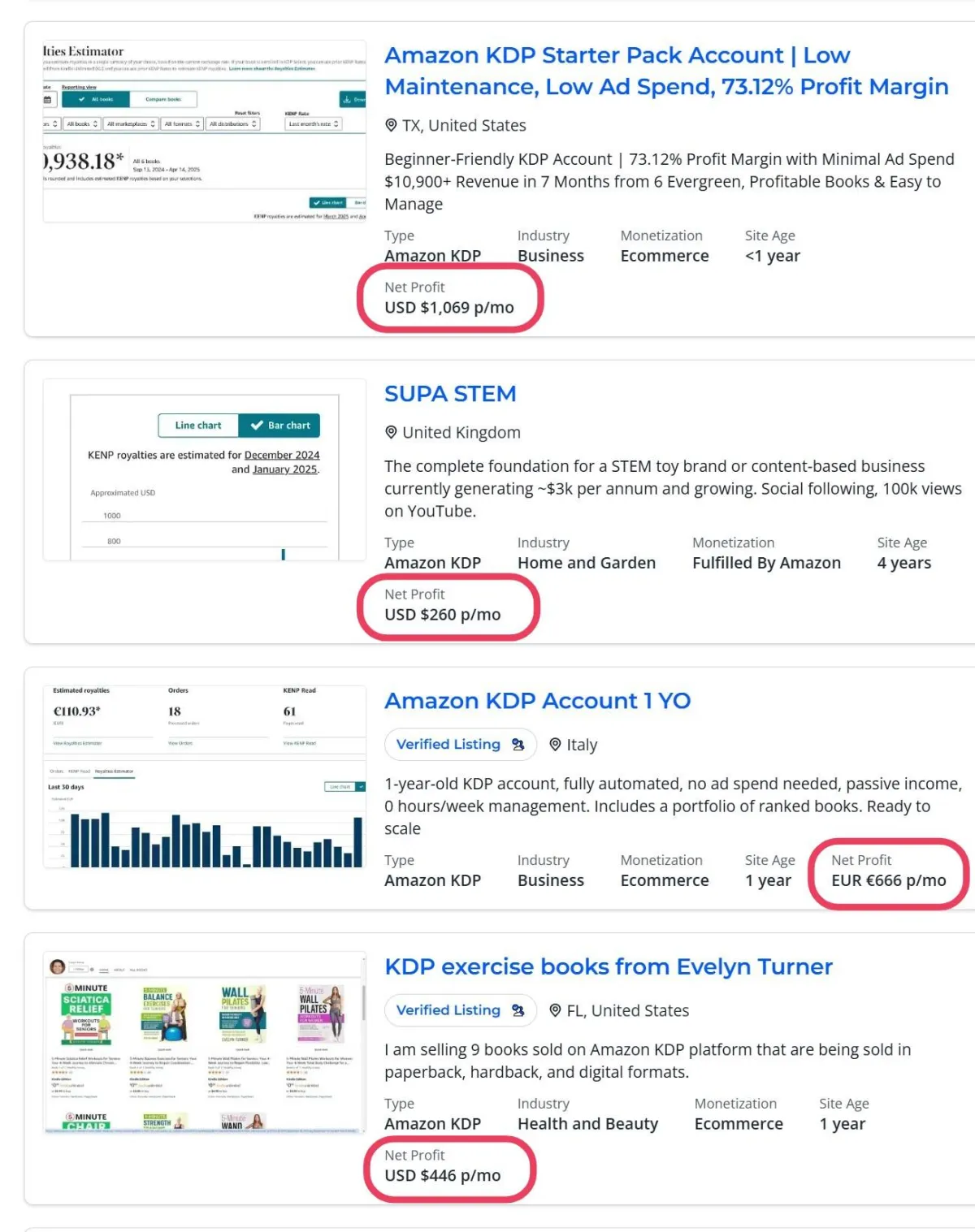Click location pin icon beside Italy
Image resolution: width=975 pixels, height=1232 pixels.
click(555, 744)
